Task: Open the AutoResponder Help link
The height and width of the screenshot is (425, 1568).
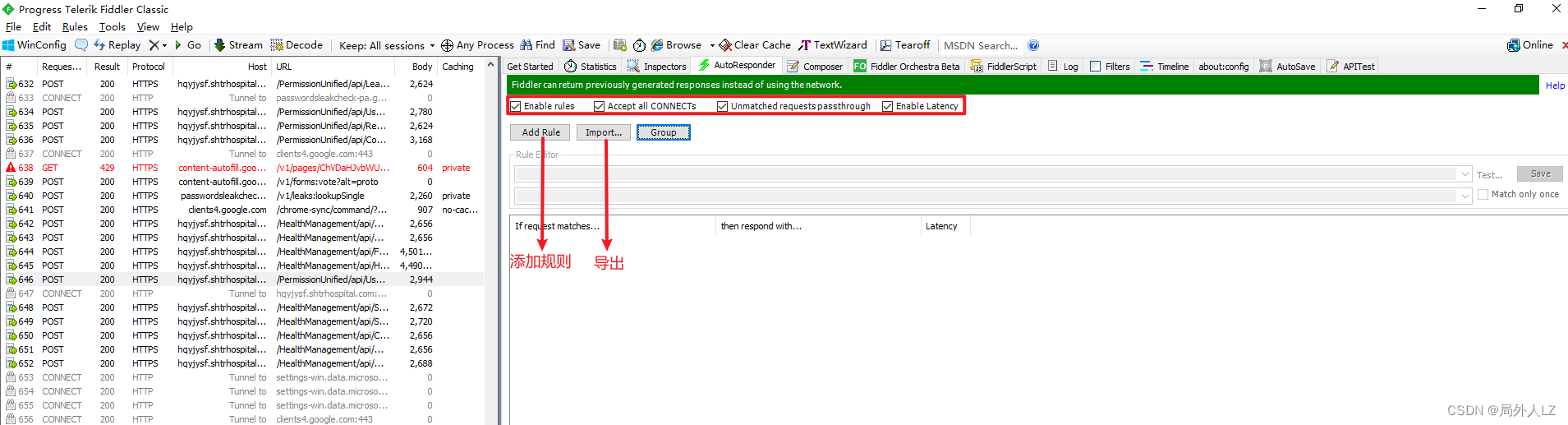Action: (1555, 85)
